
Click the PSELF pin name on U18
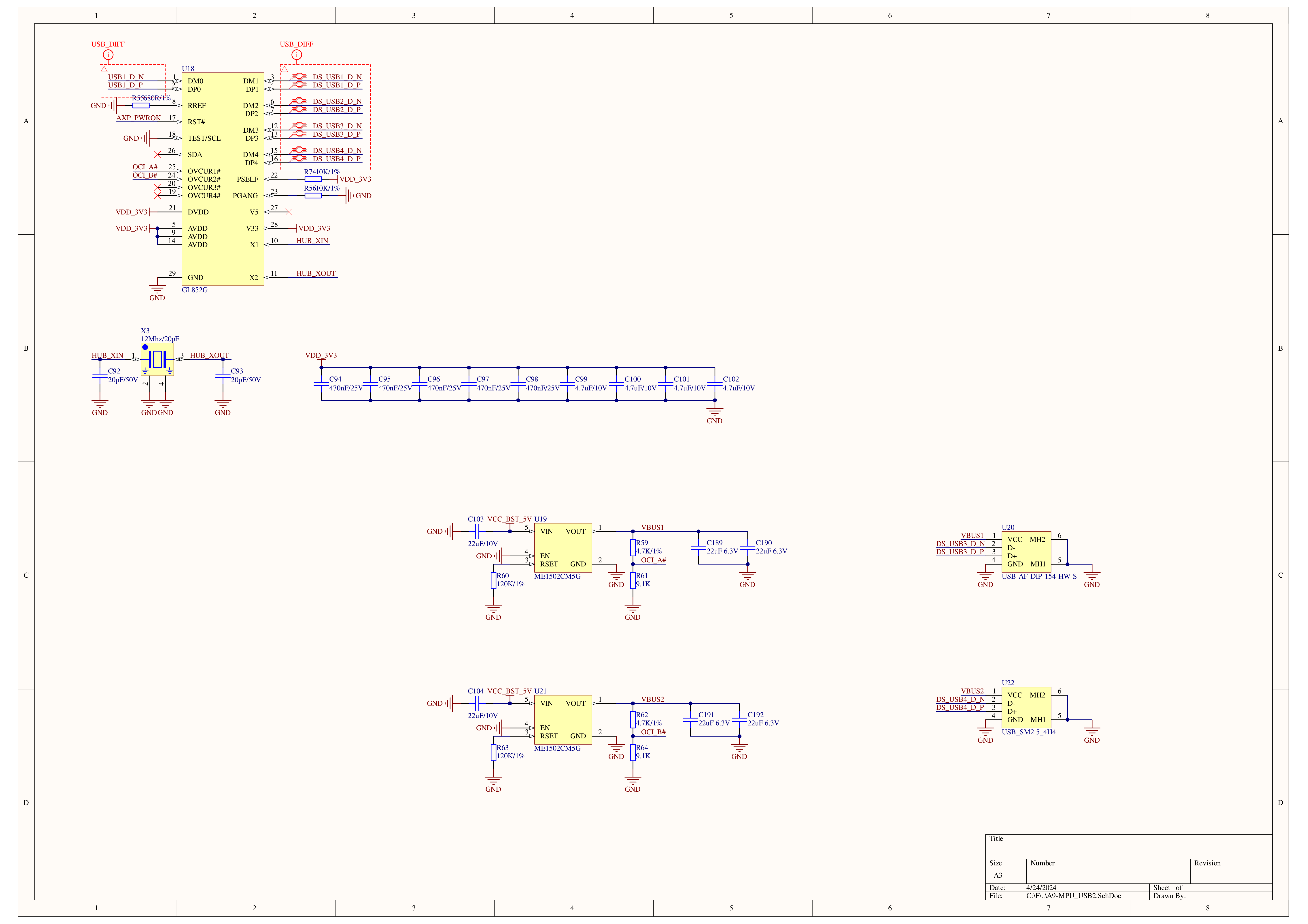pyautogui.click(x=248, y=179)
